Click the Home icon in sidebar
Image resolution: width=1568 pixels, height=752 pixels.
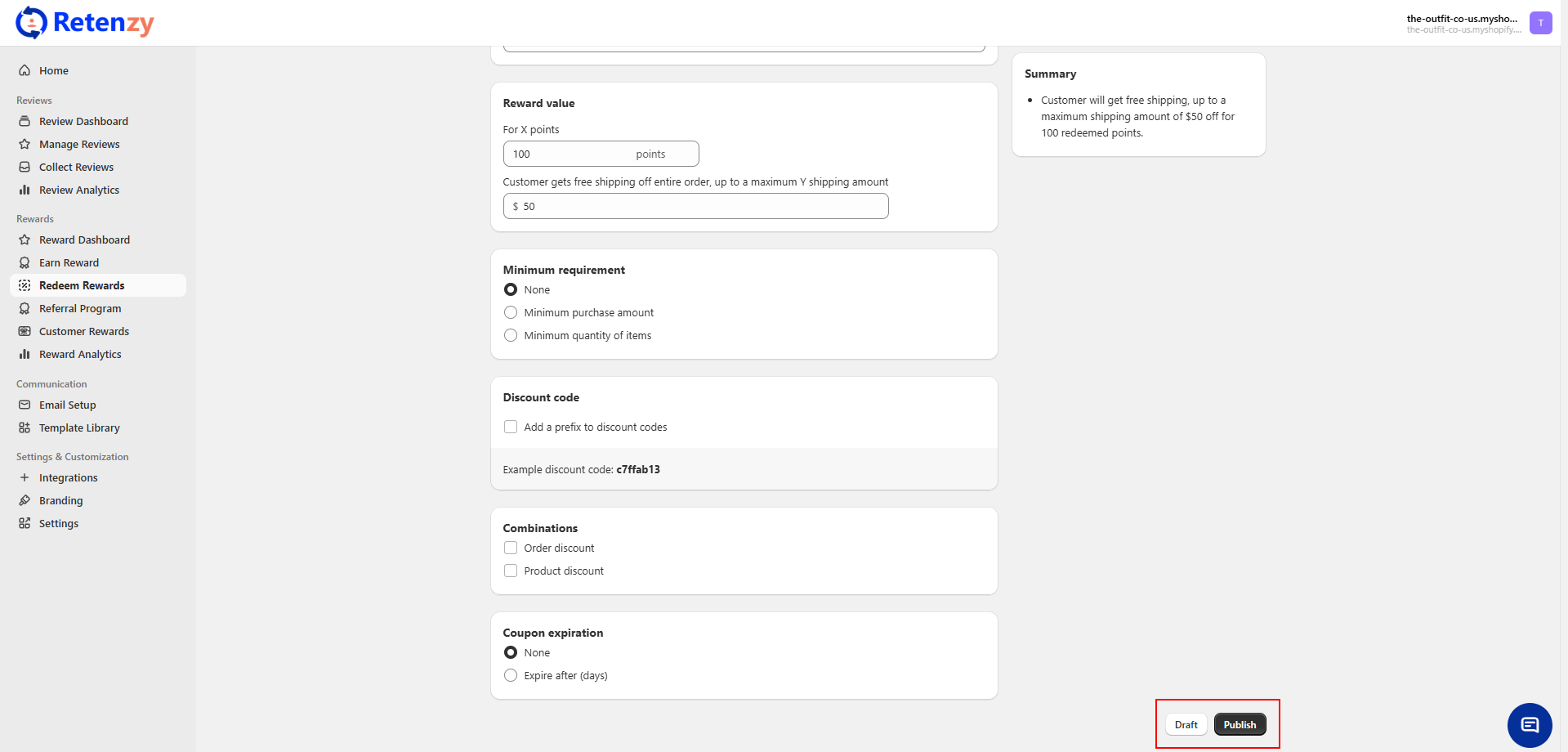point(25,70)
